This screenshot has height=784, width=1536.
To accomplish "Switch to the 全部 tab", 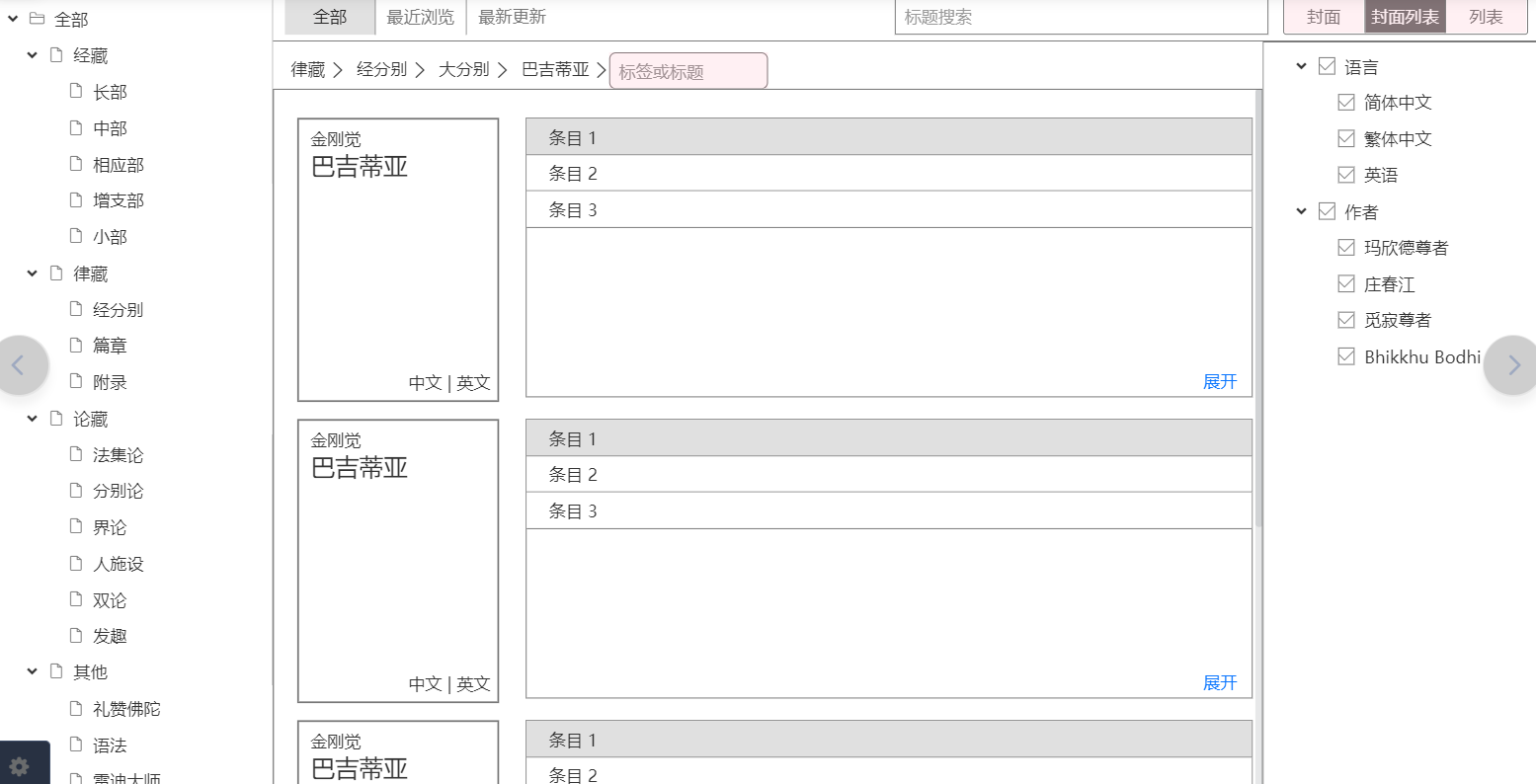I will (330, 17).
